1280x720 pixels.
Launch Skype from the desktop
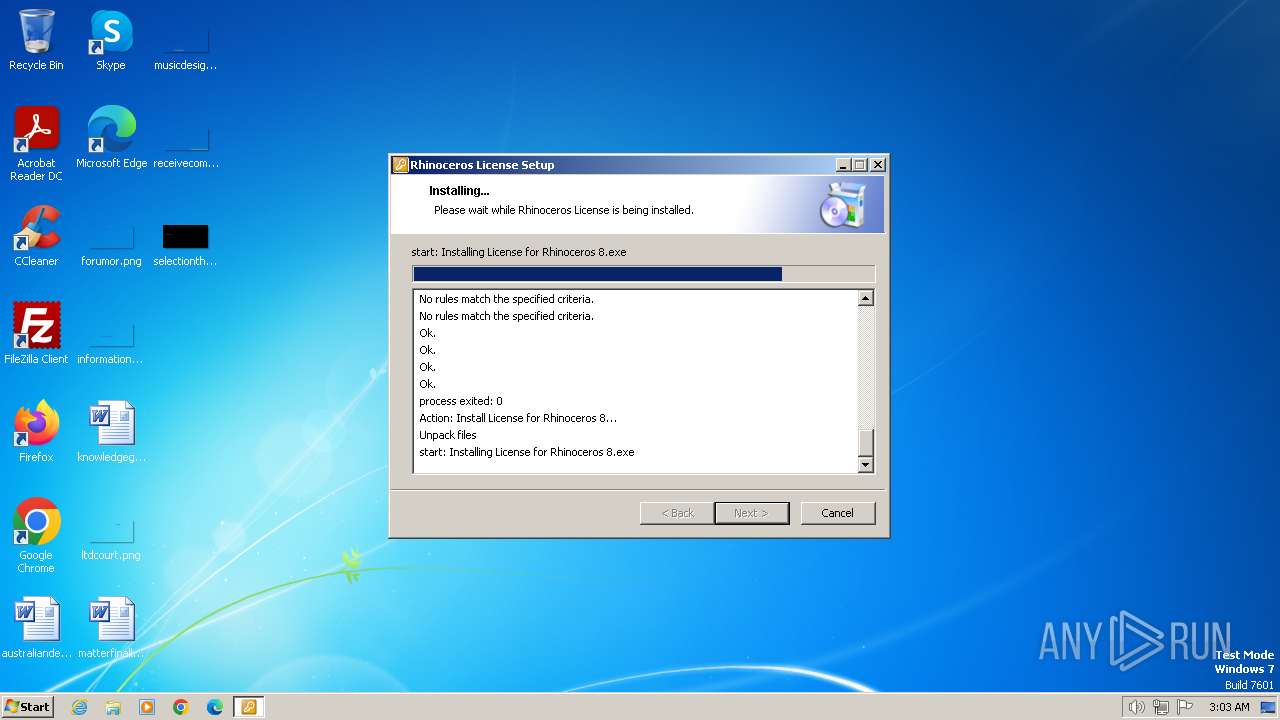111,40
